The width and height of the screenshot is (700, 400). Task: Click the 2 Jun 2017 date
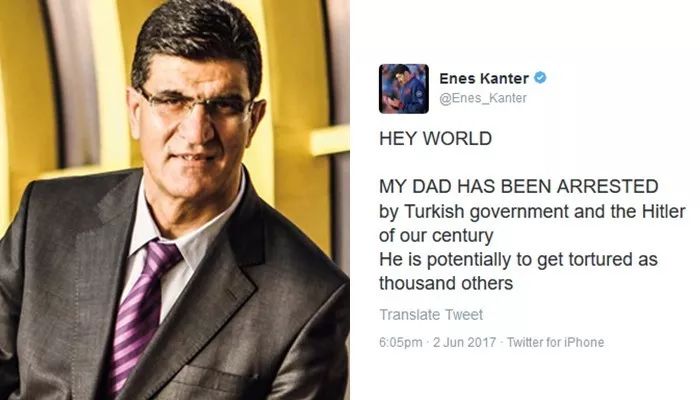464,342
